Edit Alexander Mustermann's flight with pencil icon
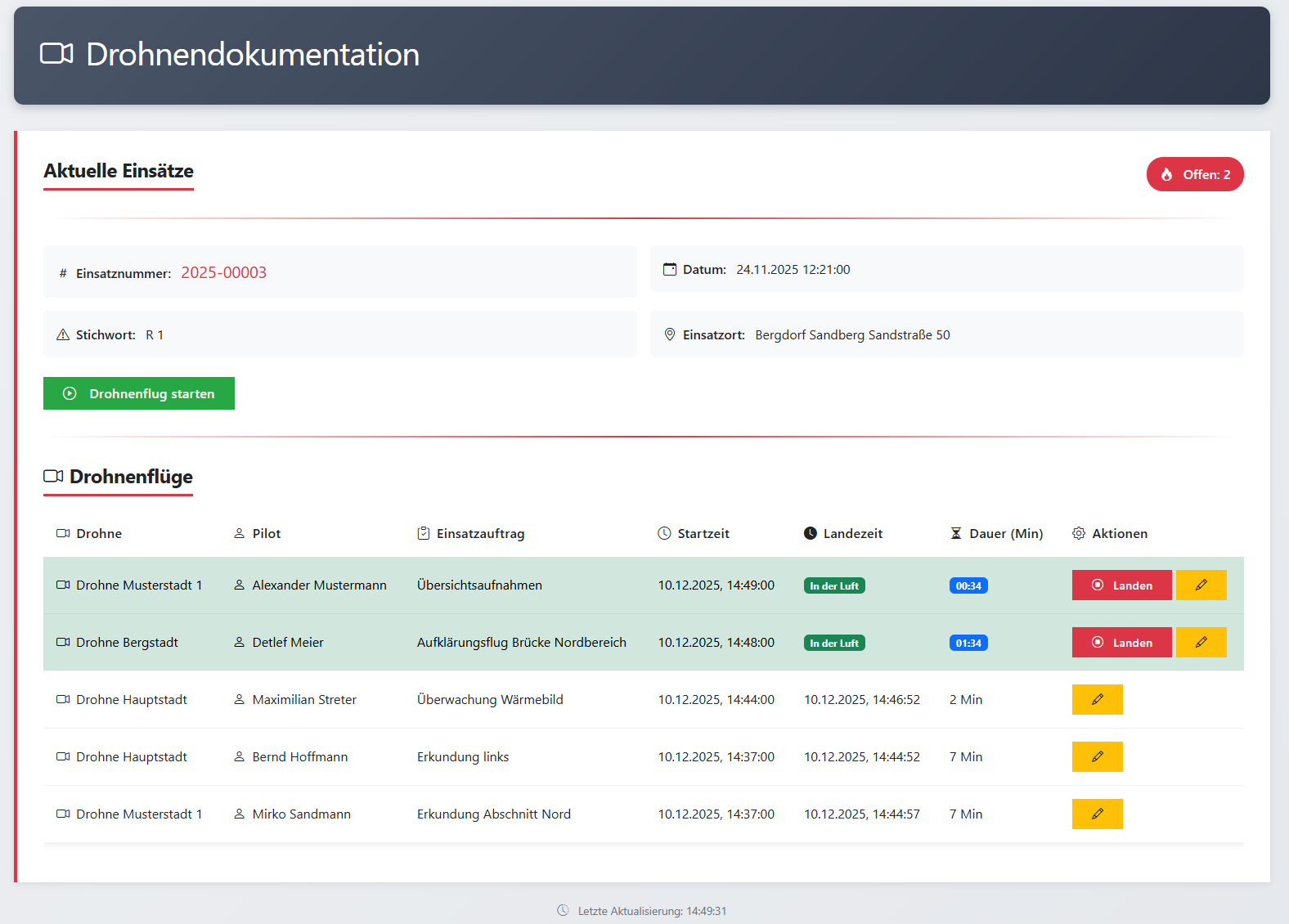Viewport: 1289px width, 924px height. 1201,585
